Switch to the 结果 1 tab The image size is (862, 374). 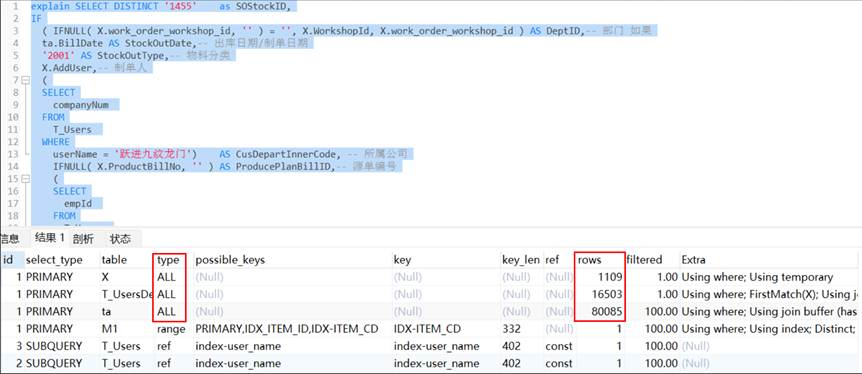[49, 238]
